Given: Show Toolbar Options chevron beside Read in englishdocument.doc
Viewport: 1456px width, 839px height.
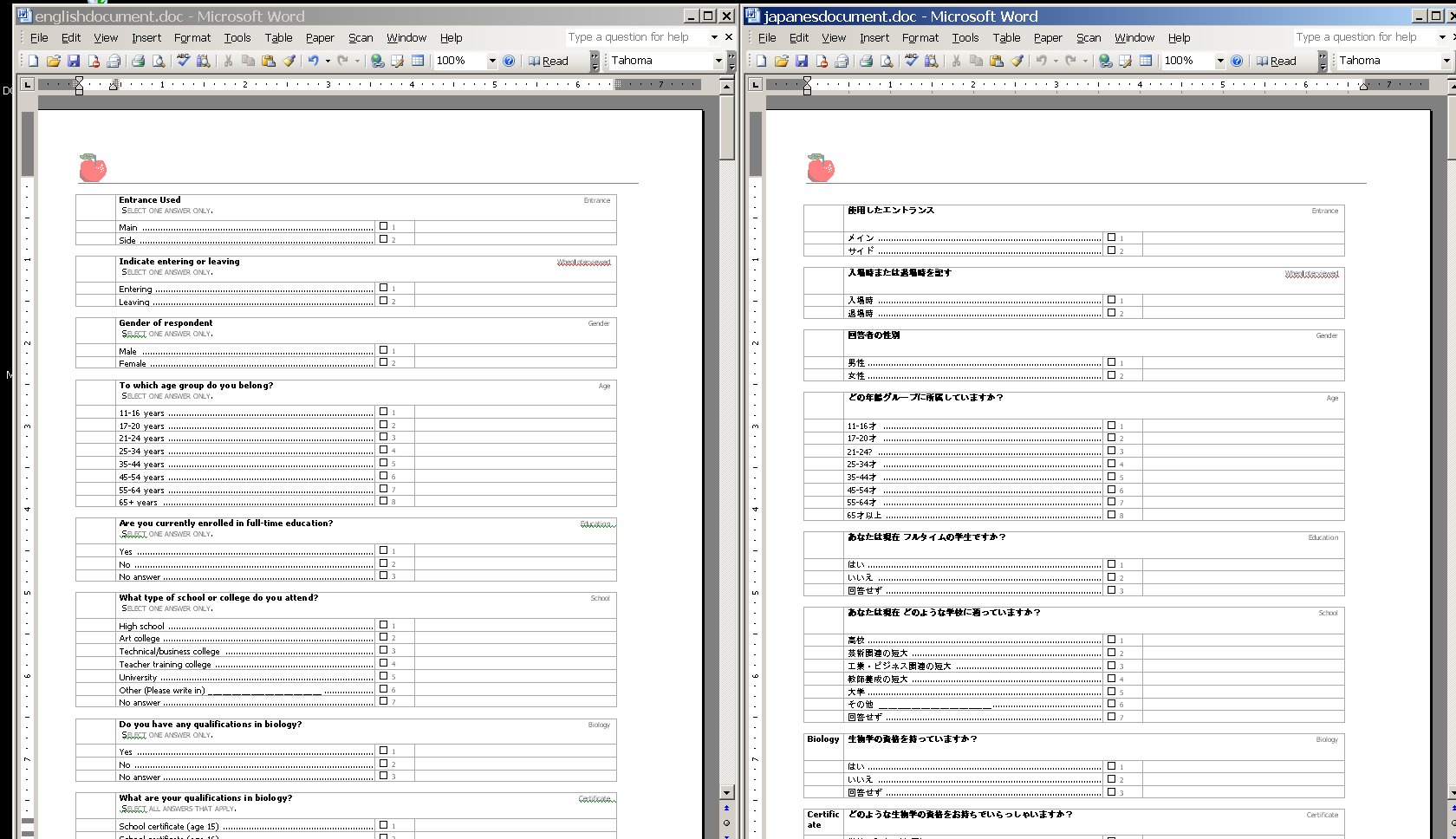Looking at the screenshot, I should 595,61.
